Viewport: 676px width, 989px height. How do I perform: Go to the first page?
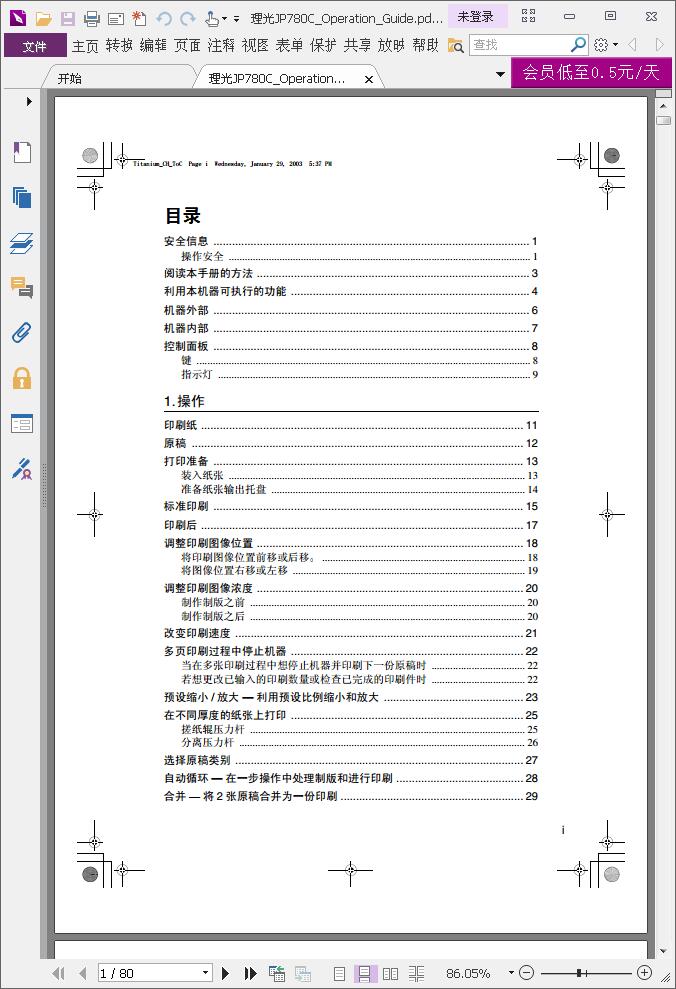[x=58, y=973]
